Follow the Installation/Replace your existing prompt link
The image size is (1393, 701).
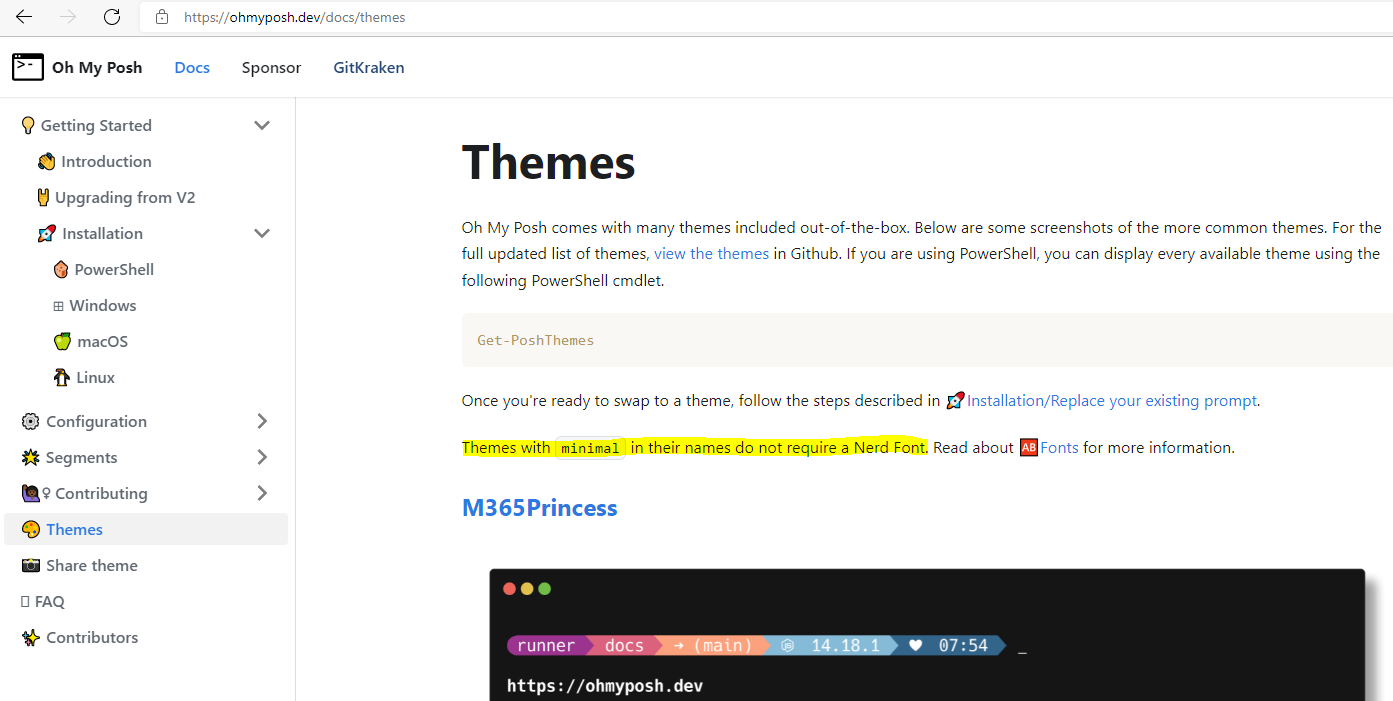1111,400
